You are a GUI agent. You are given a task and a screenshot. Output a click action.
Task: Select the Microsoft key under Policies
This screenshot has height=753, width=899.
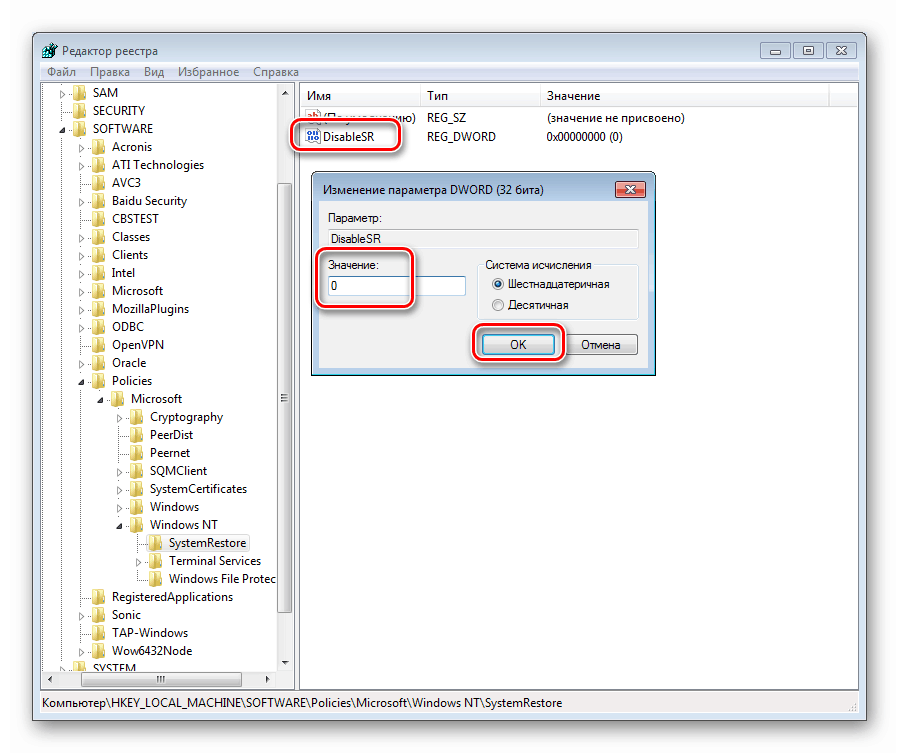click(x=156, y=399)
